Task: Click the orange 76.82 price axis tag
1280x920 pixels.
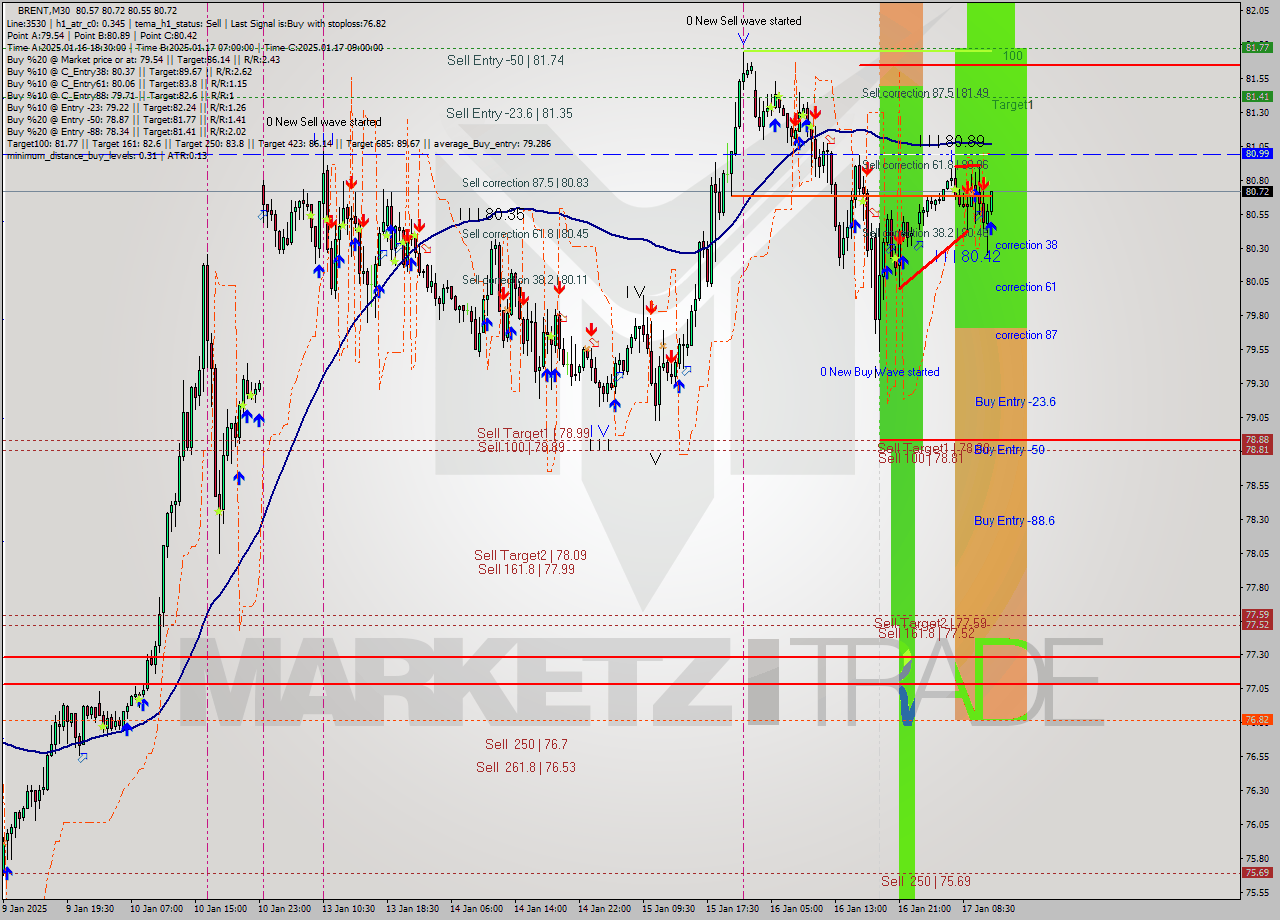Action: [x=1257, y=719]
